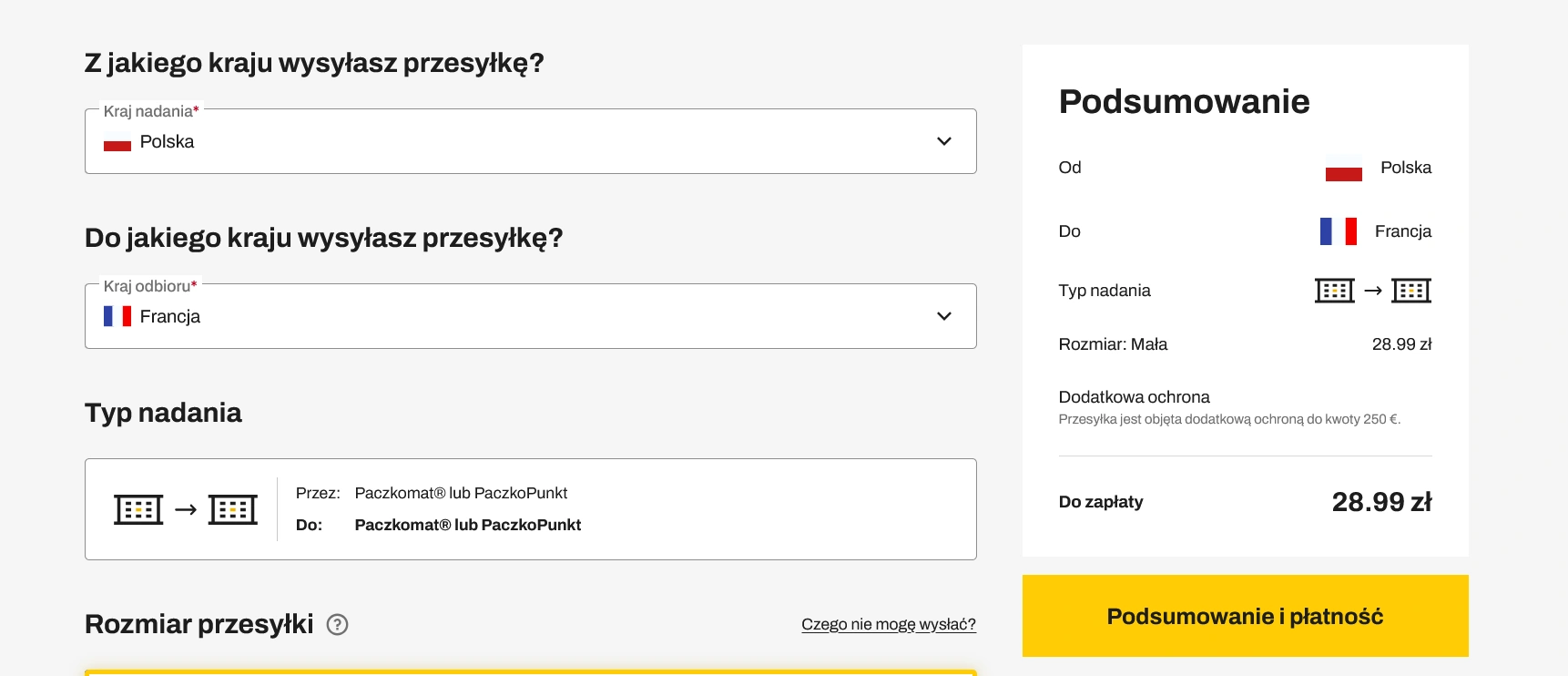This screenshot has width=1568, height=676.
Task: Click the help icon next to Rozmiar przesyłki
Action: (337, 624)
